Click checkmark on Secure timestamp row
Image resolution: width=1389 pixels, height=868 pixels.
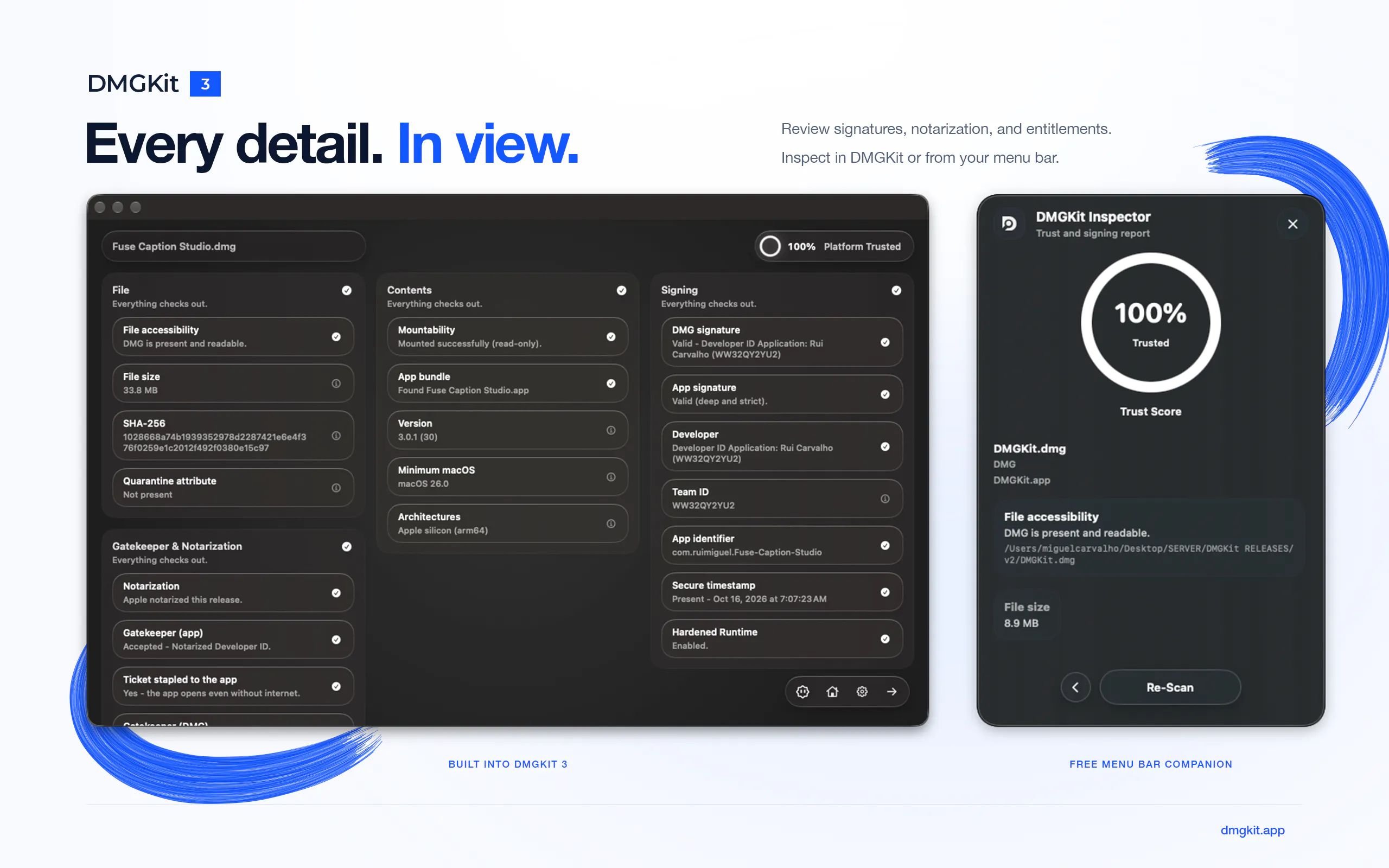pos(885,592)
